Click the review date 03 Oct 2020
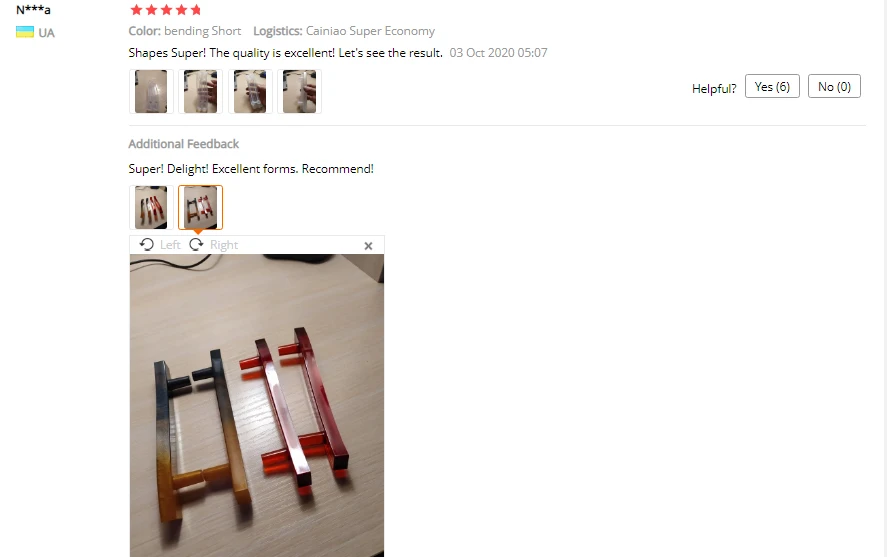The width and height of the screenshot is (887, 557). click(x=498, y=53)
